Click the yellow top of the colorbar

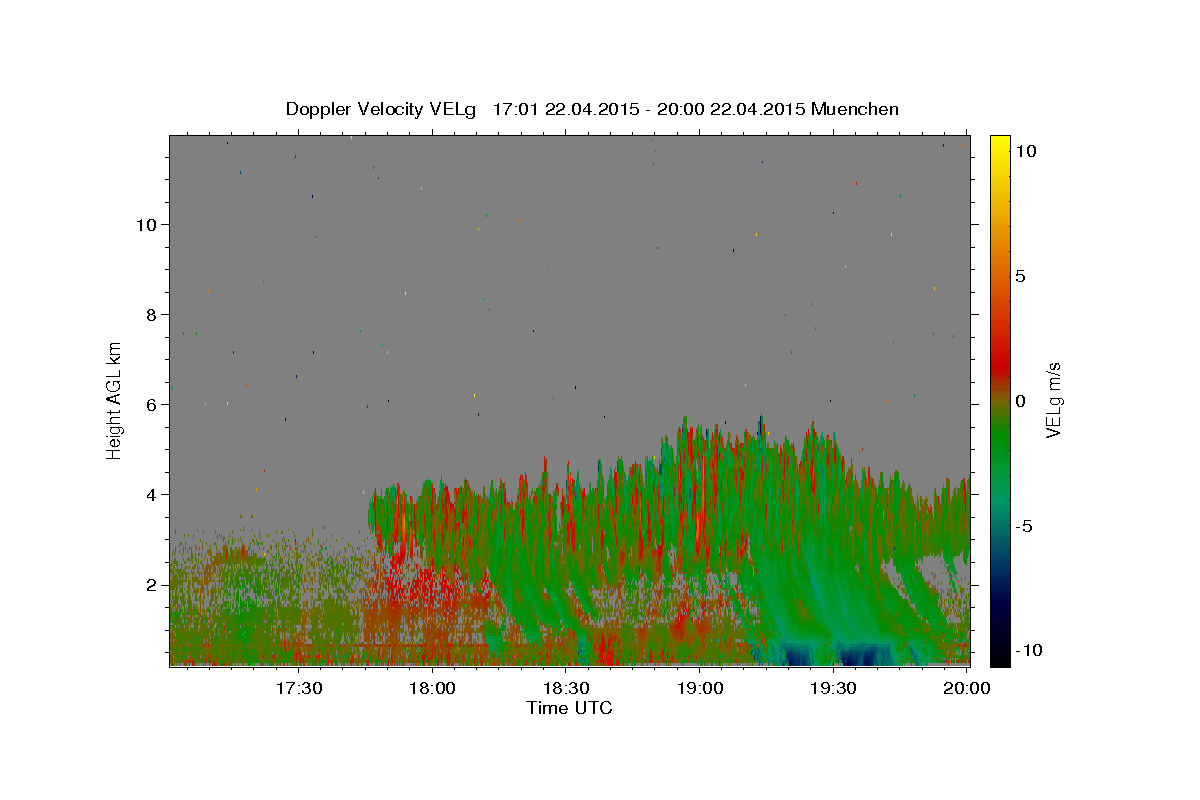[999, 145]
